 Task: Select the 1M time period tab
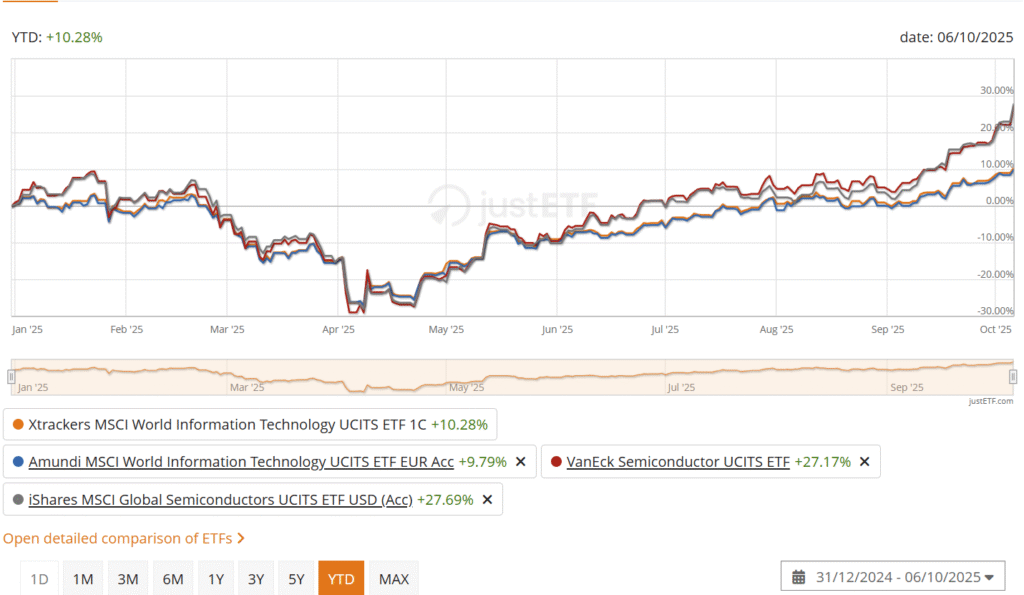83,579
